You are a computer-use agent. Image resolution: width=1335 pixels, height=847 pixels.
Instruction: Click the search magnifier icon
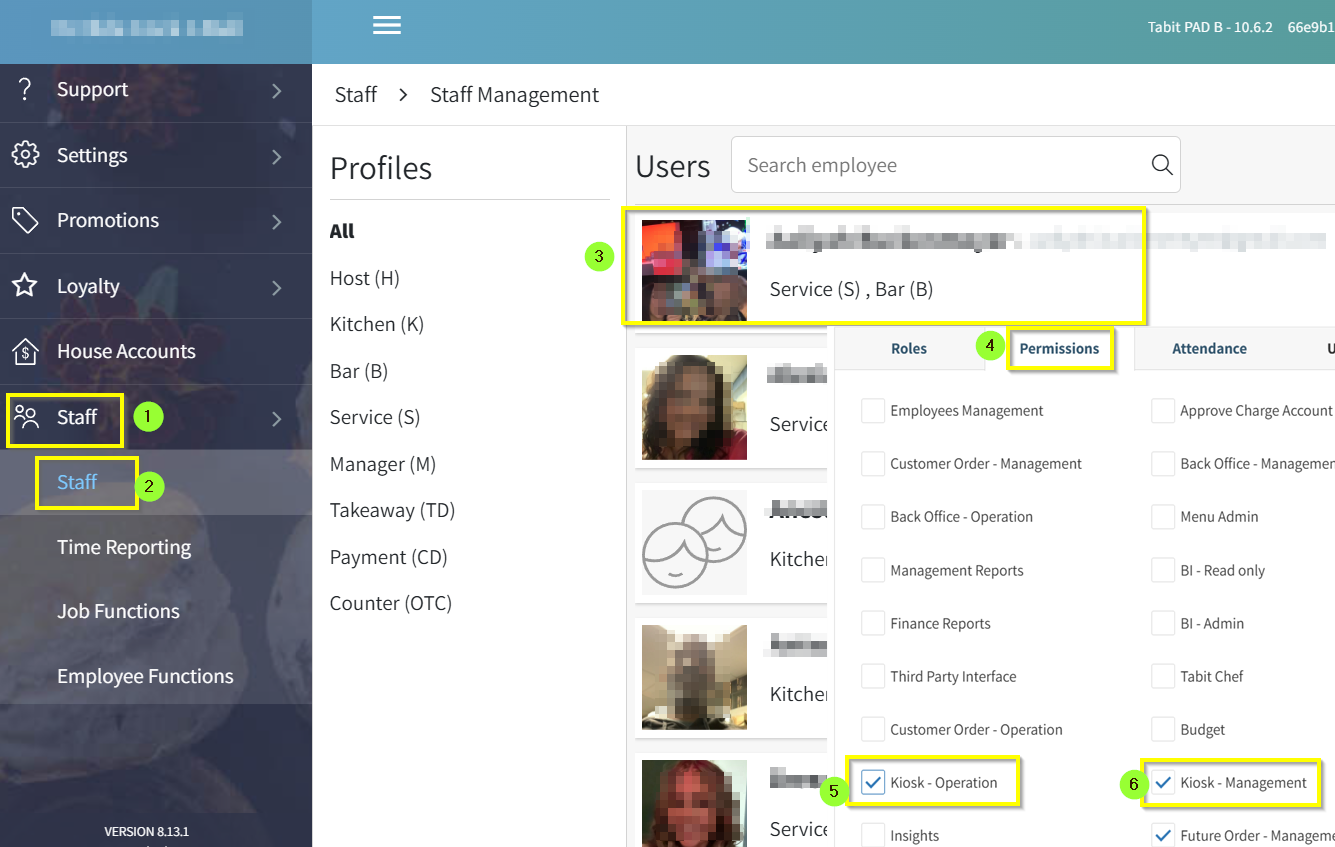click(x=1161, y=165)
